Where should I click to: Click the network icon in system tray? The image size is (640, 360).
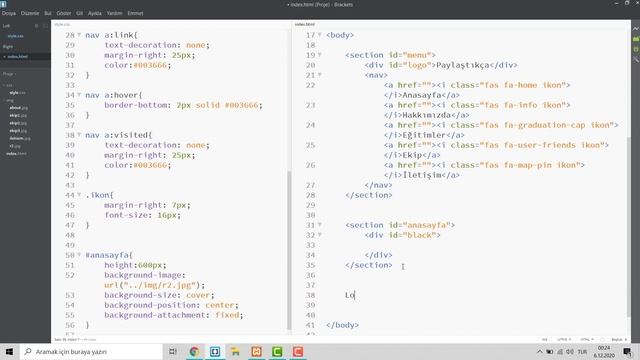click(560, 351)
